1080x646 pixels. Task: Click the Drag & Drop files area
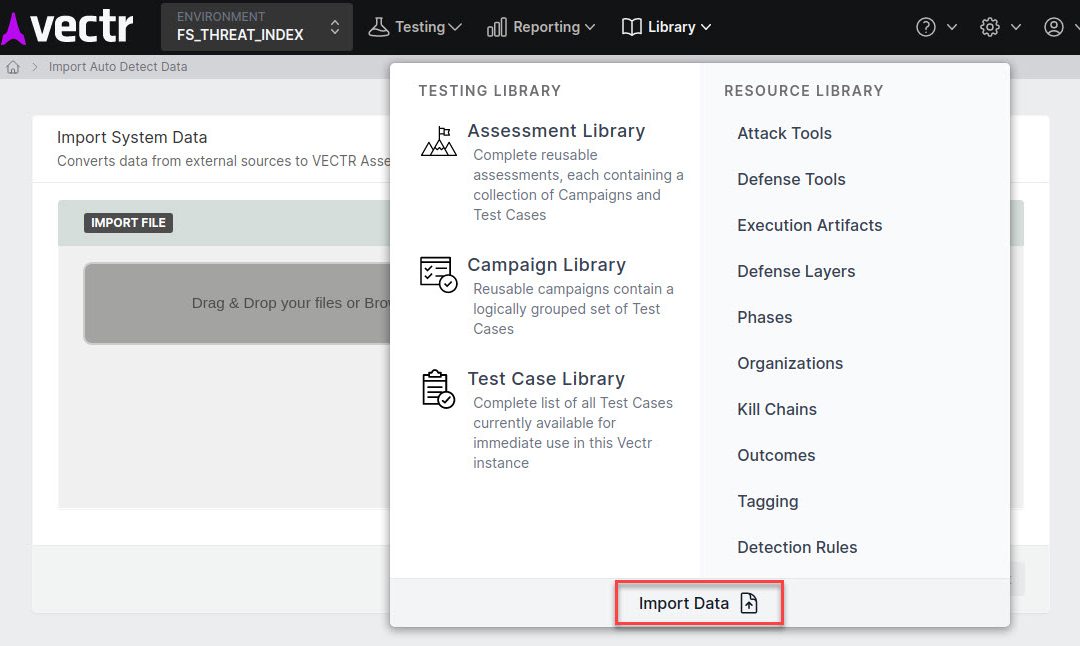click(x=237, y=303)
